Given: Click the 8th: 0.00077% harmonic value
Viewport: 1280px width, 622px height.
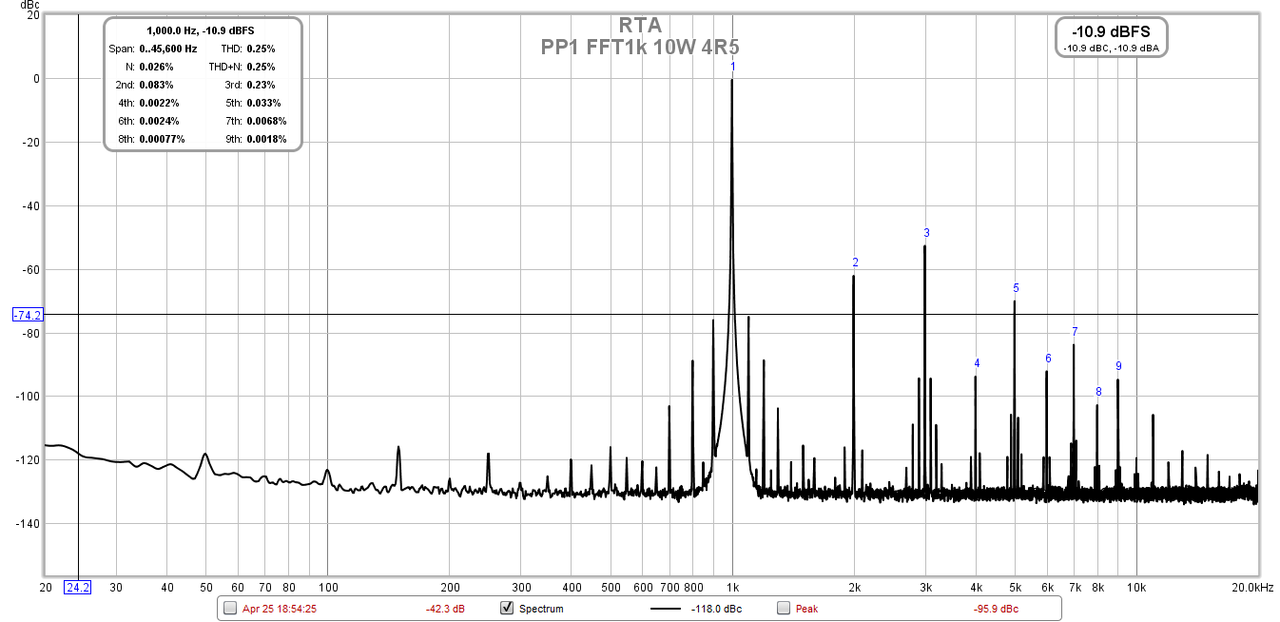Looking at the screenshot, I should 161,139.
